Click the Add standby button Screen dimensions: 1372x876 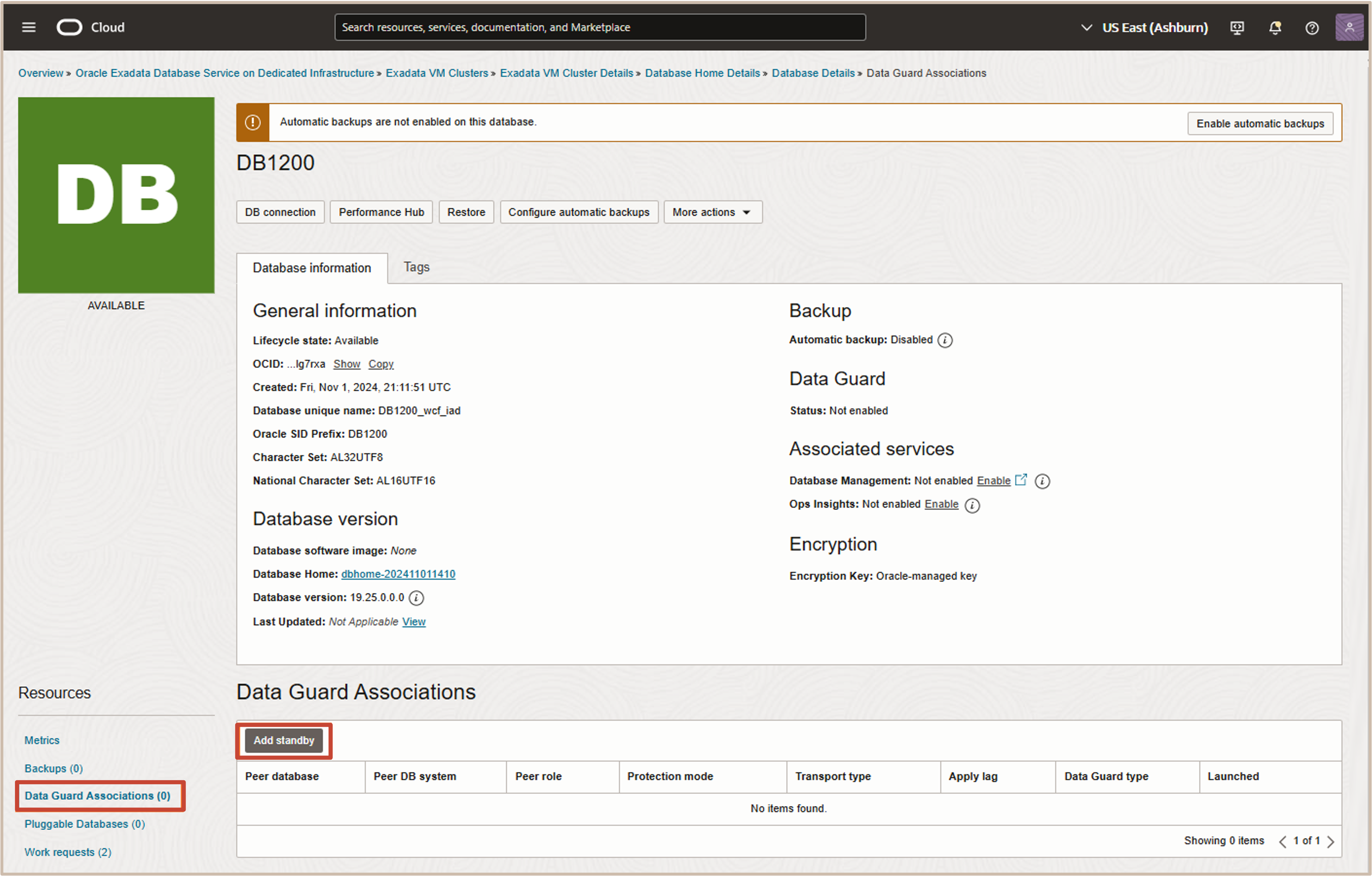(284, 740)
